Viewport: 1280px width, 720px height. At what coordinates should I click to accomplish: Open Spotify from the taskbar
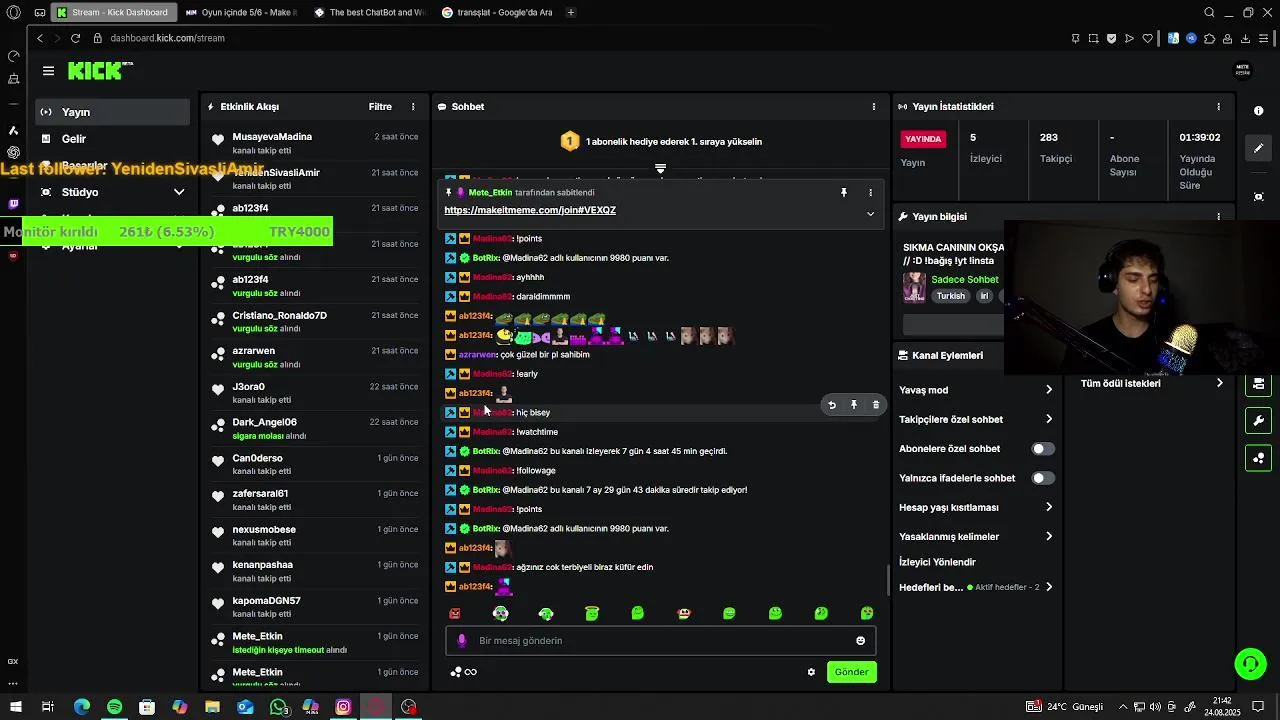click(x=114, y=707)
